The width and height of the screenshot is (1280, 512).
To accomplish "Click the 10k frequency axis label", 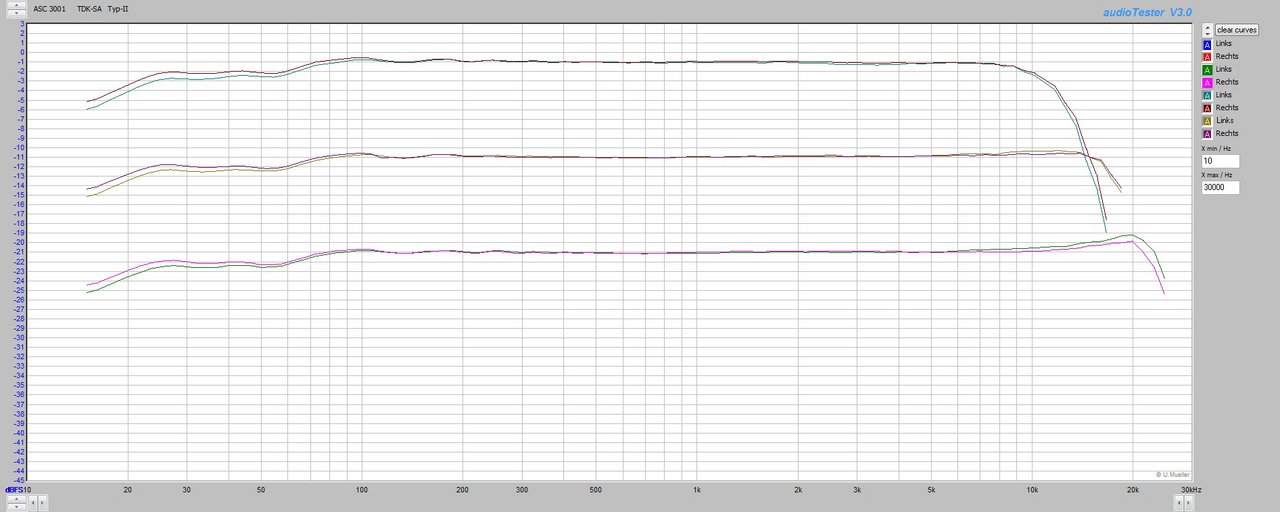I will [1032, 490].
